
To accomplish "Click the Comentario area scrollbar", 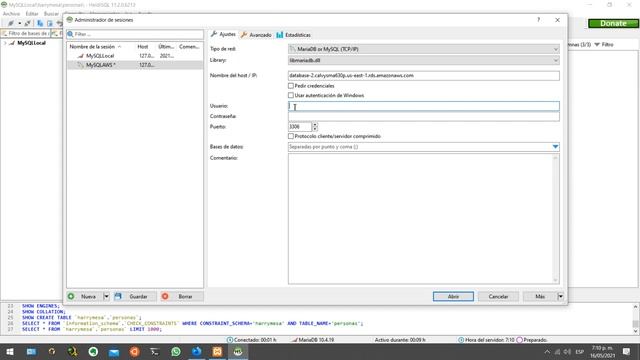I will (x=555, y=219).
